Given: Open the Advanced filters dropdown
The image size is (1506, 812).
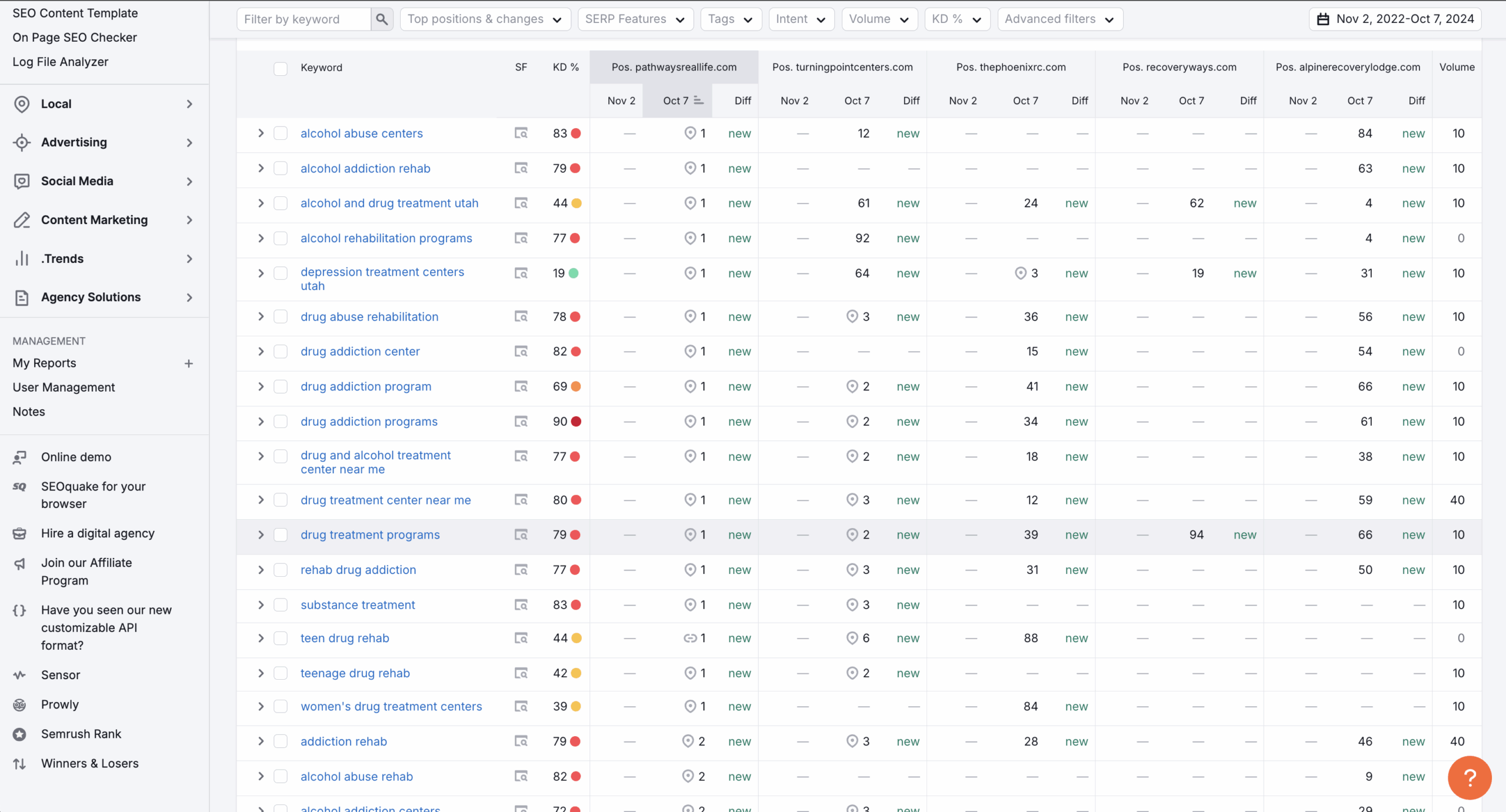Looking at the screenshot, I should (x=1059, y=19).
